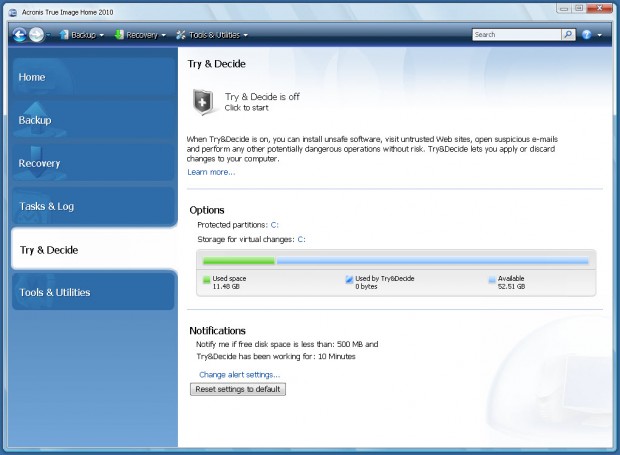Screen dimensions: 620x455
Task: Click '500 MB' free disk space line
Action: (x=287, y=344)
